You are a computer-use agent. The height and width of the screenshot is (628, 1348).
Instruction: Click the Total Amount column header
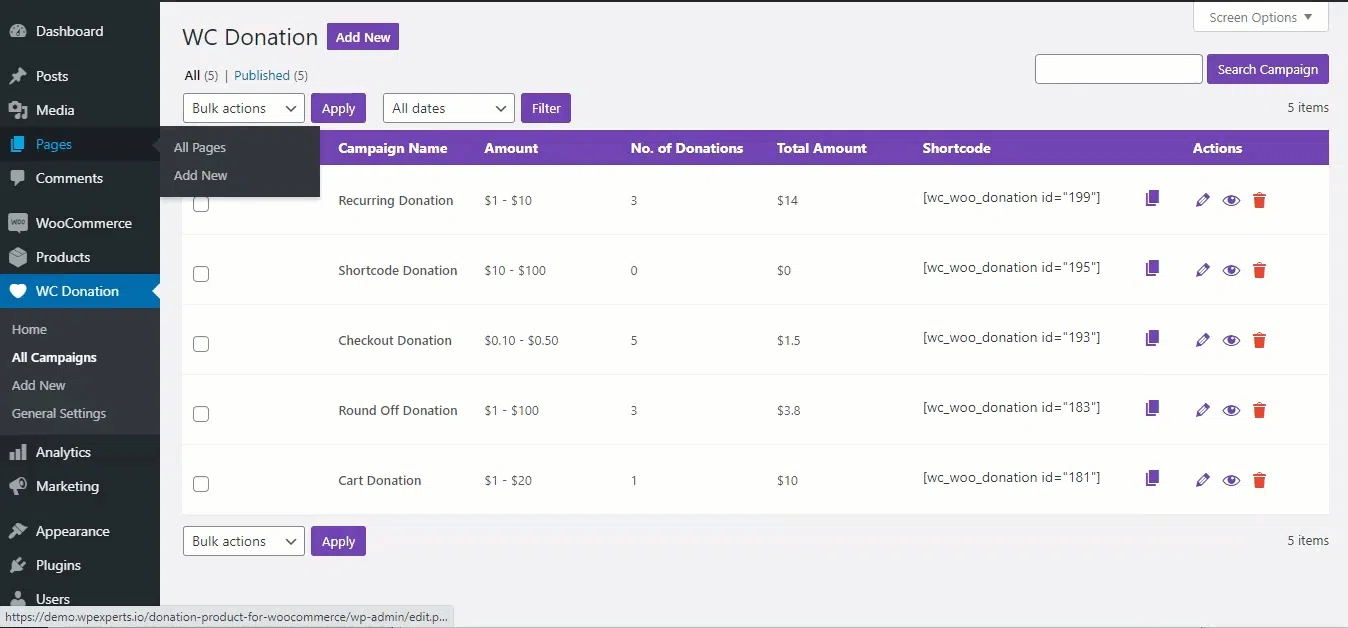click(x=822, y=148)
